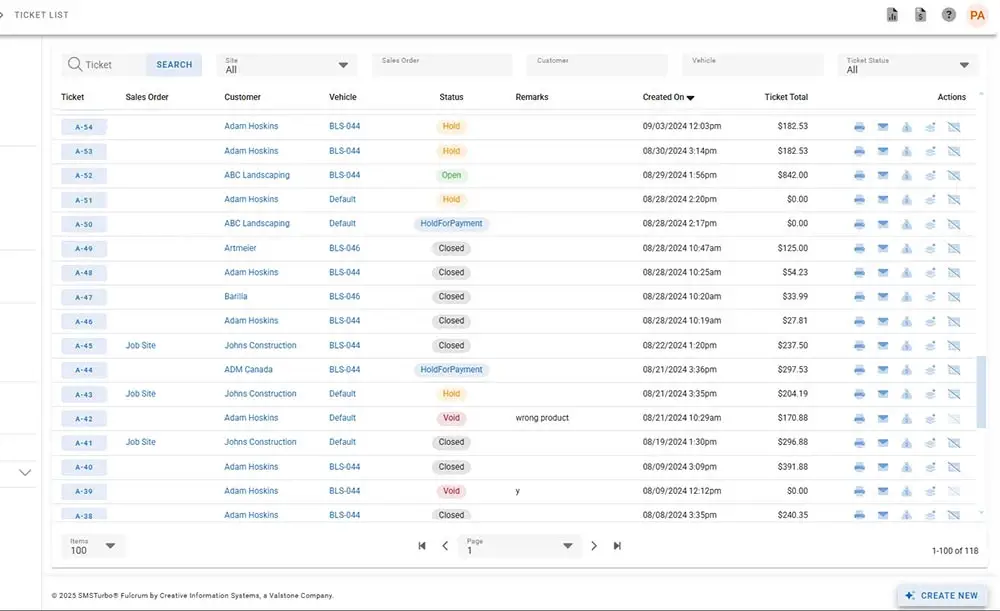1000x611 pixels.
Task: Print ticket A-54
Action: tap(860, 127)
